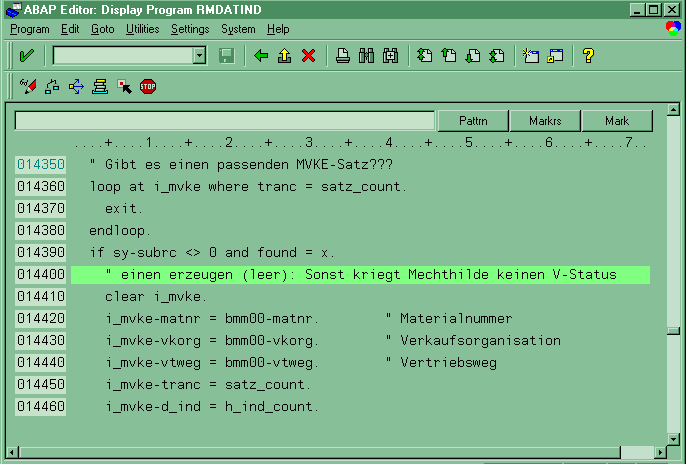
Task: Select line number 014350
Action: [x=41, y=165]
